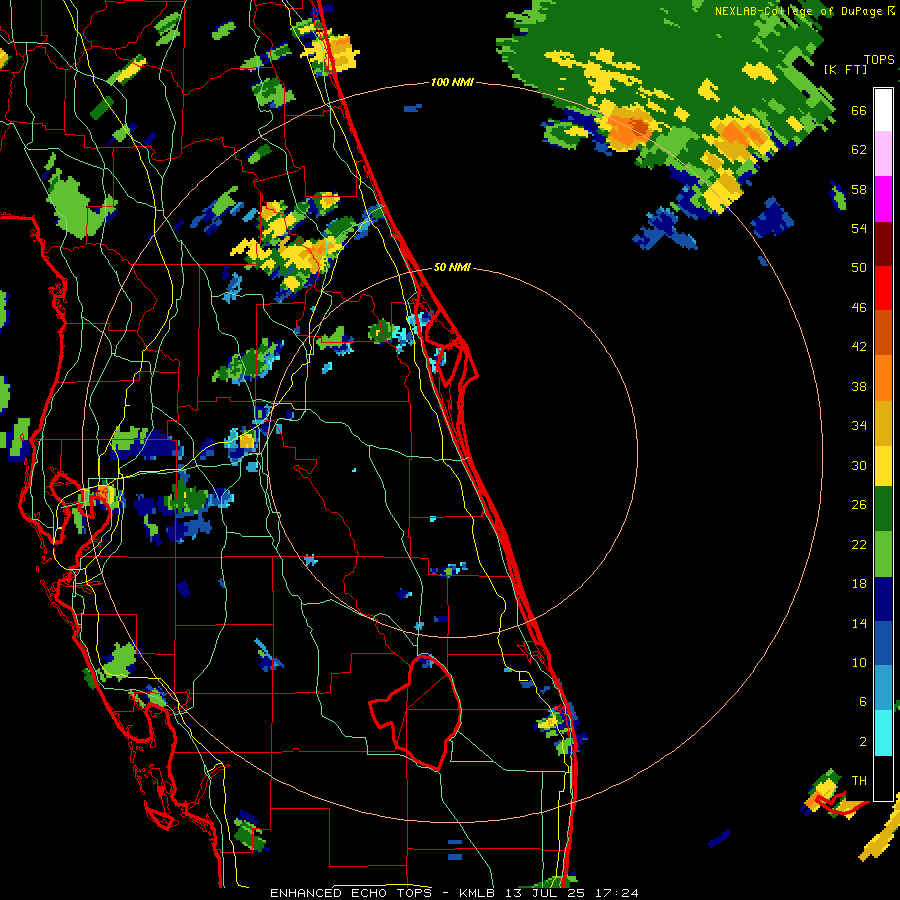
Task: Click the 54 legend value
Action: point(859,228)
